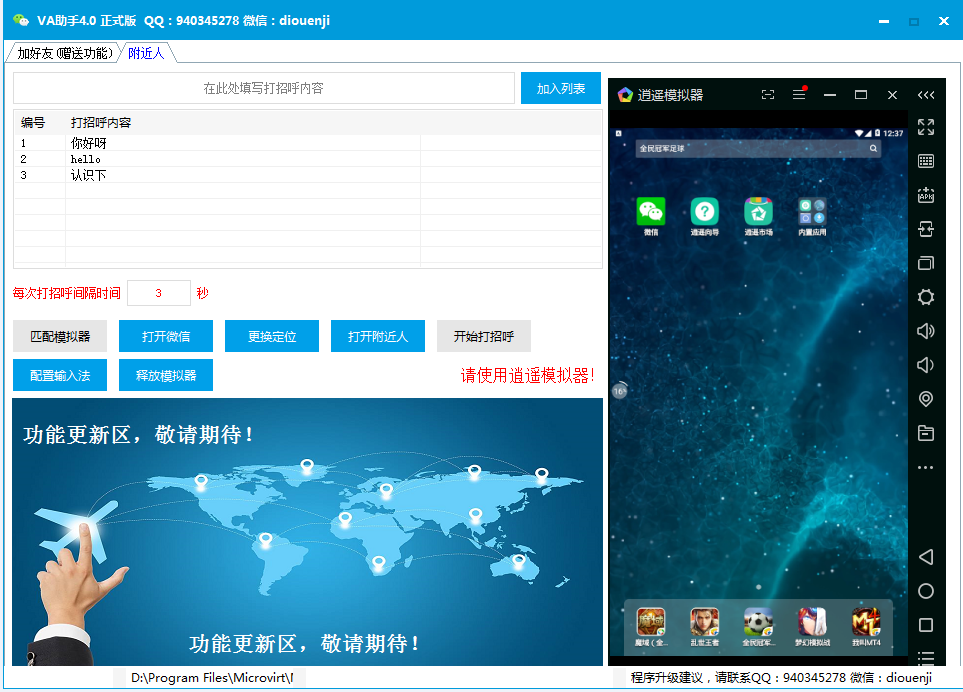Viewport: 963px width, 692px height.
Task: Click the 全民冠军足球 search bar in the emulator
Action: tap(758, 149)
